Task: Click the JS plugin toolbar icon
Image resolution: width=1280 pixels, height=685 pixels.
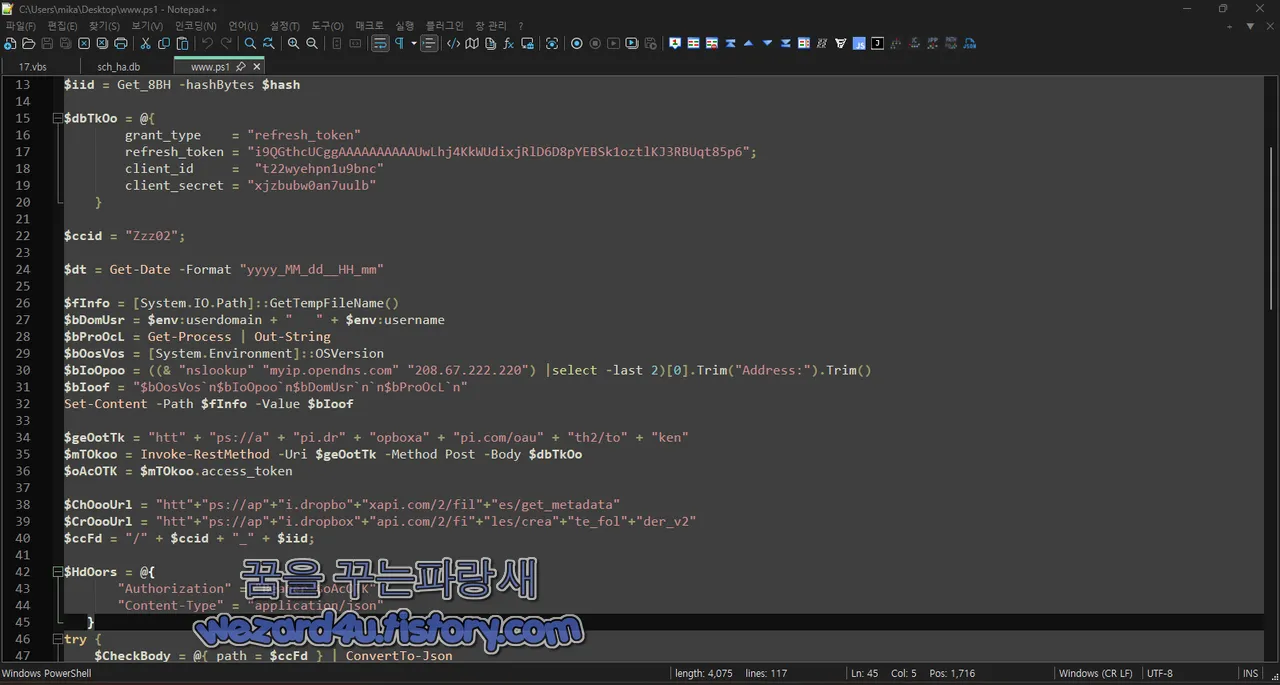Action: [x=860, y=44]
